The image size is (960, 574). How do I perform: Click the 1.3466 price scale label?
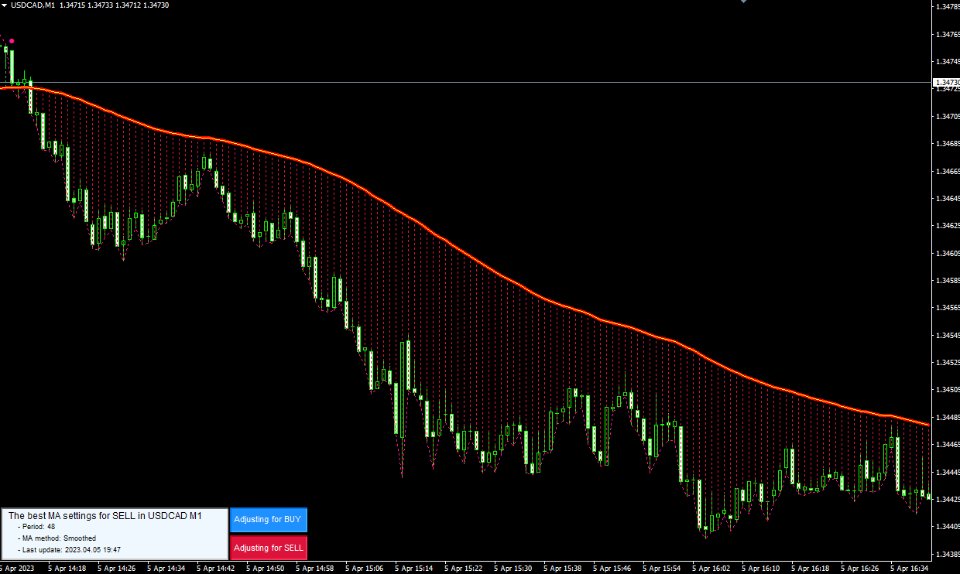[x=948, y=171]
